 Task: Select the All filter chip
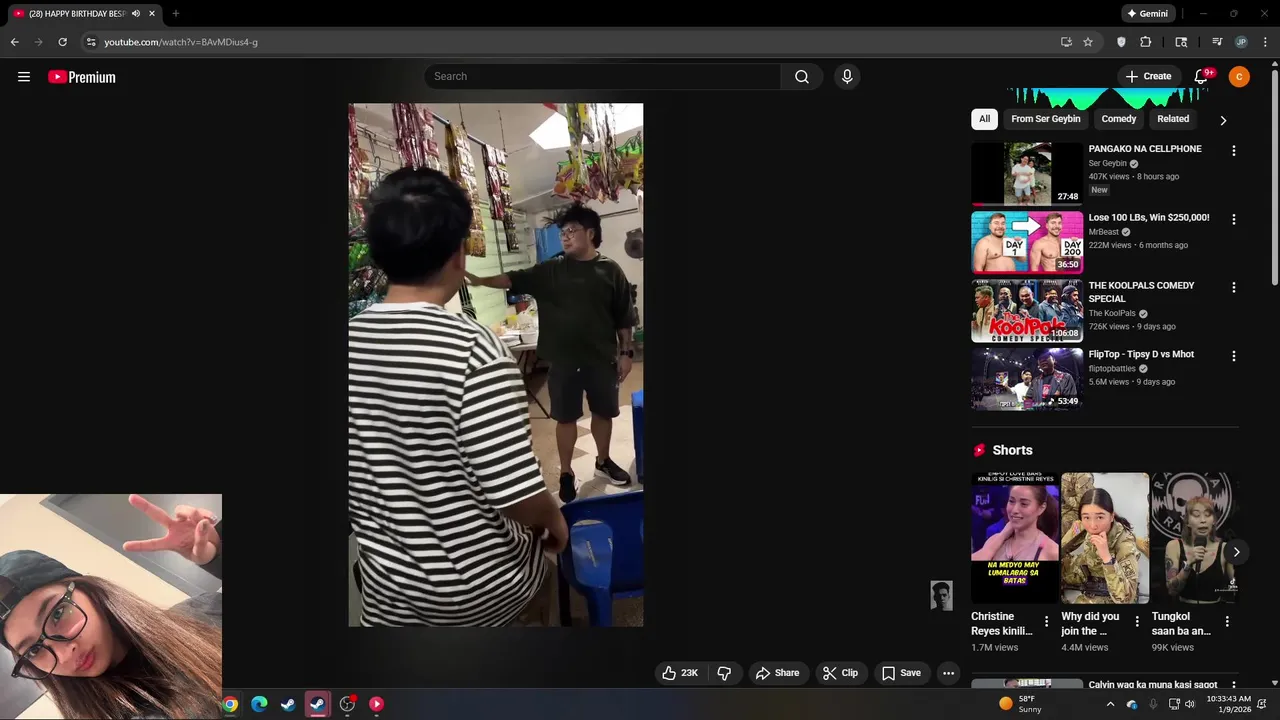tap(985, 119)
